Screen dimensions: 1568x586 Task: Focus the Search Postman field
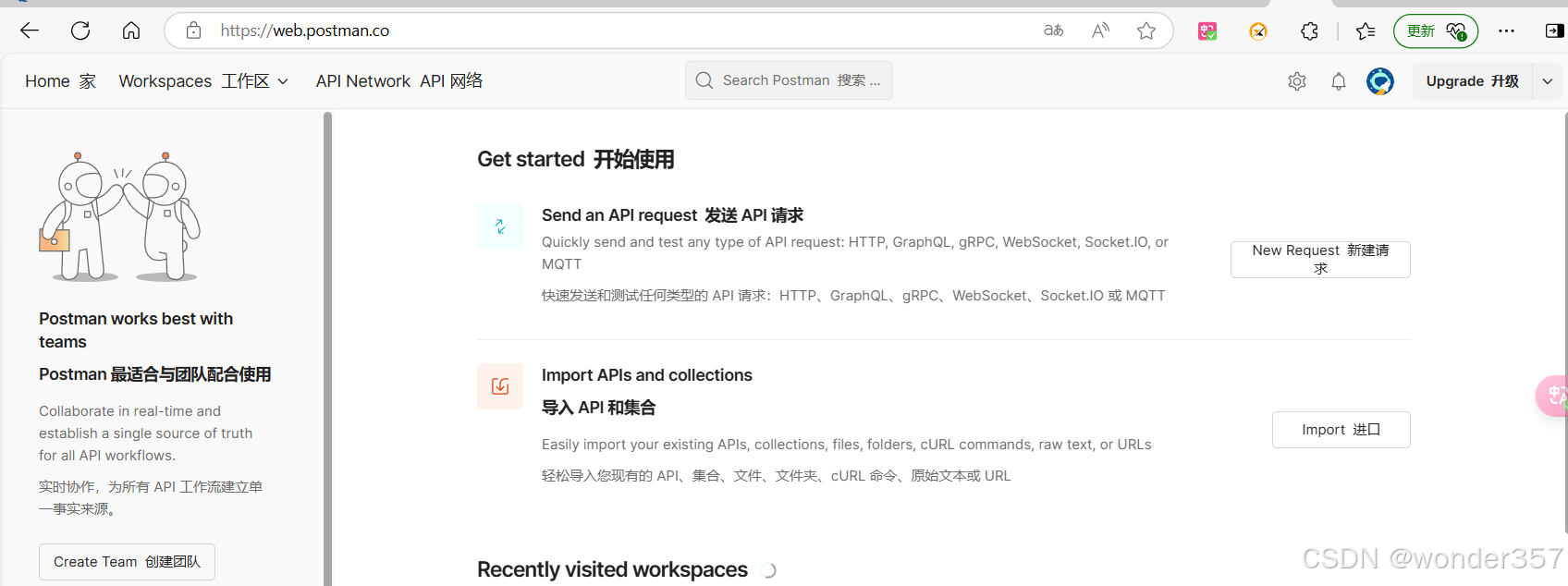789,80
